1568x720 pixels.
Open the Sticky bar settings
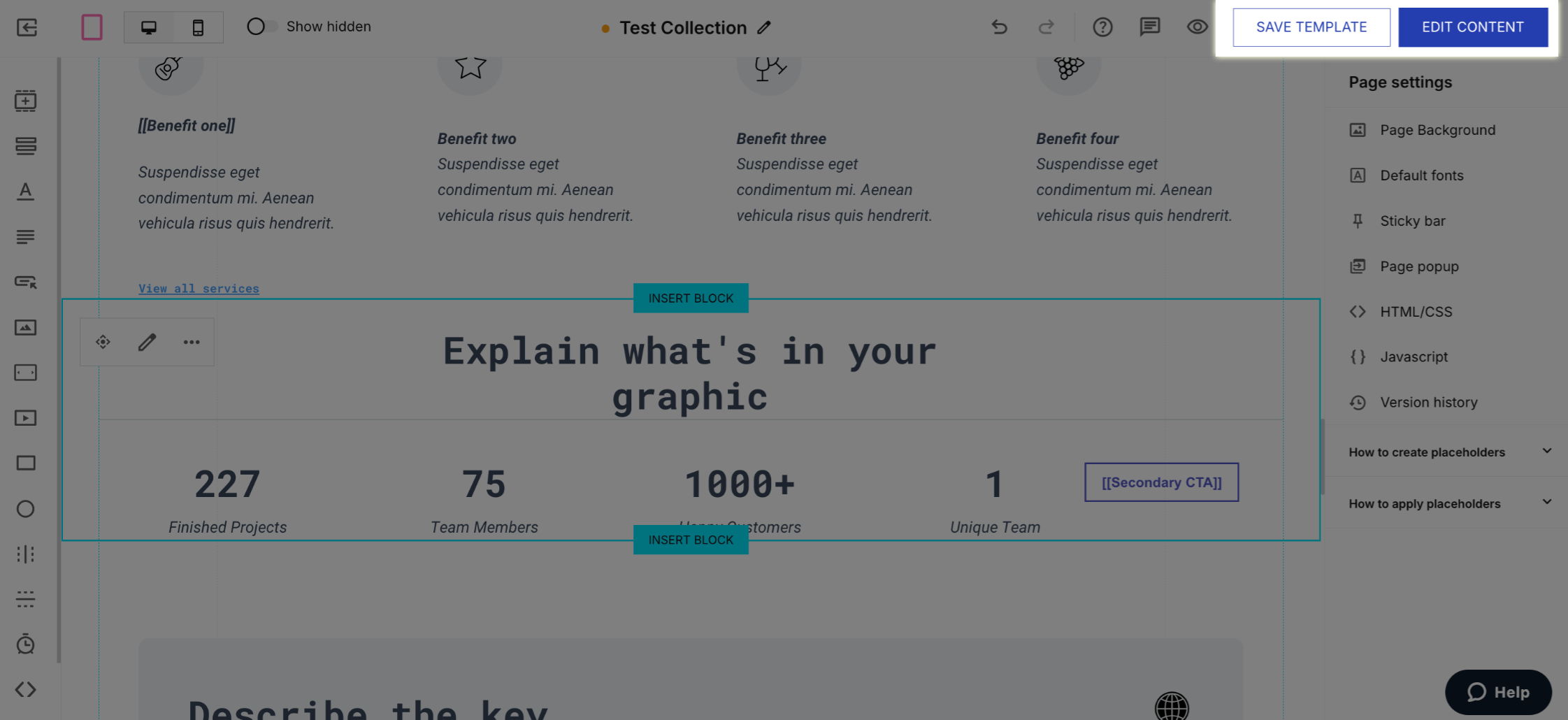(1412, 221)
